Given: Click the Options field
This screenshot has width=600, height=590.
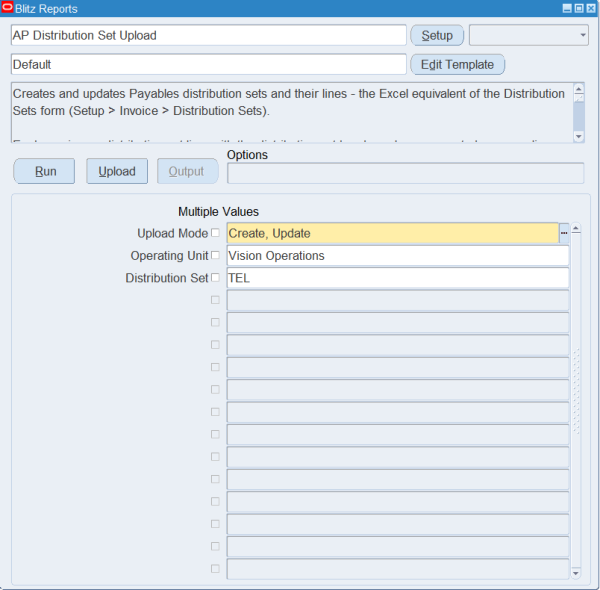Looking at the screenshot, I should tap(406, 173).
